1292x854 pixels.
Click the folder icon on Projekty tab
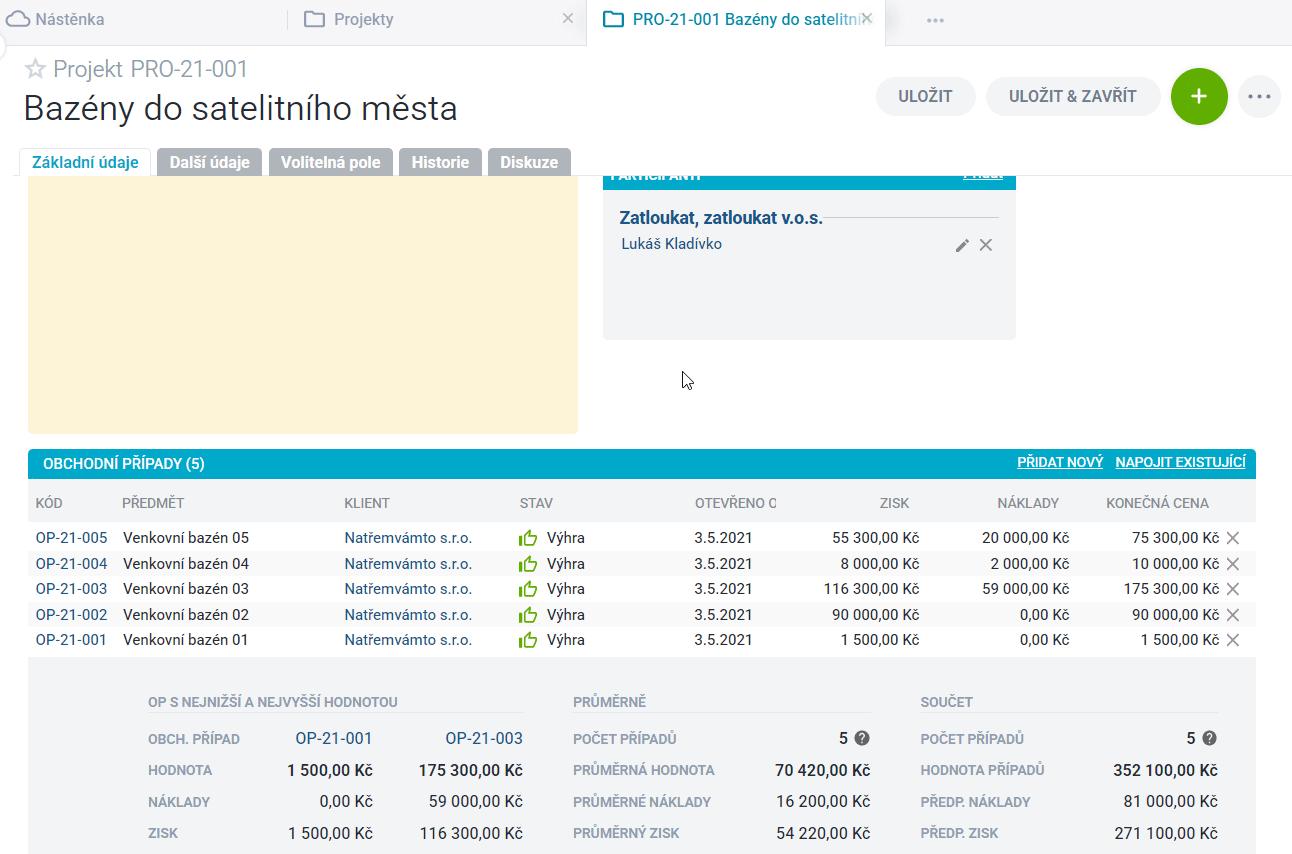tap(315, 19)
